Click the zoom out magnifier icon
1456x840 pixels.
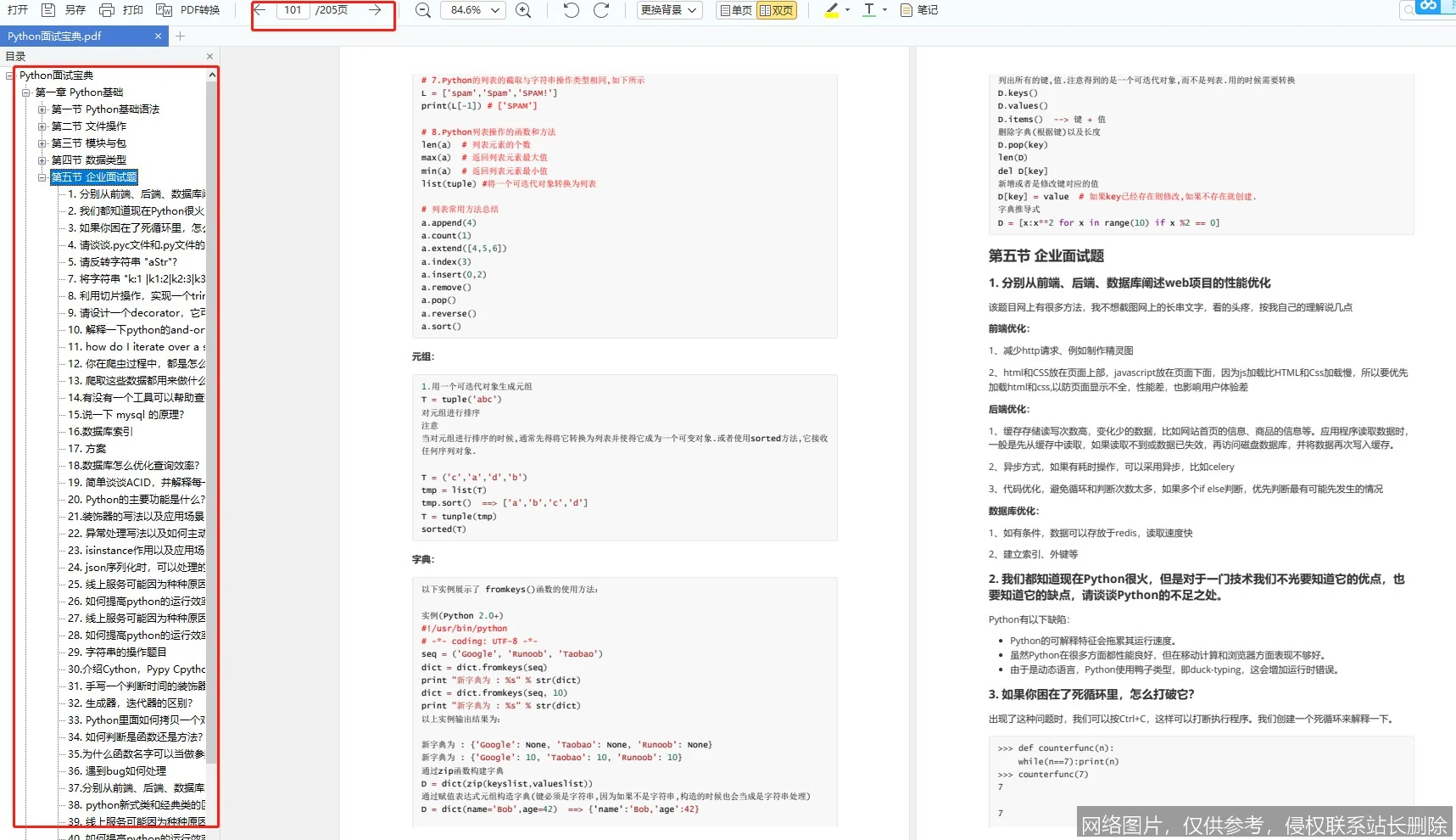tap(423, 10)
